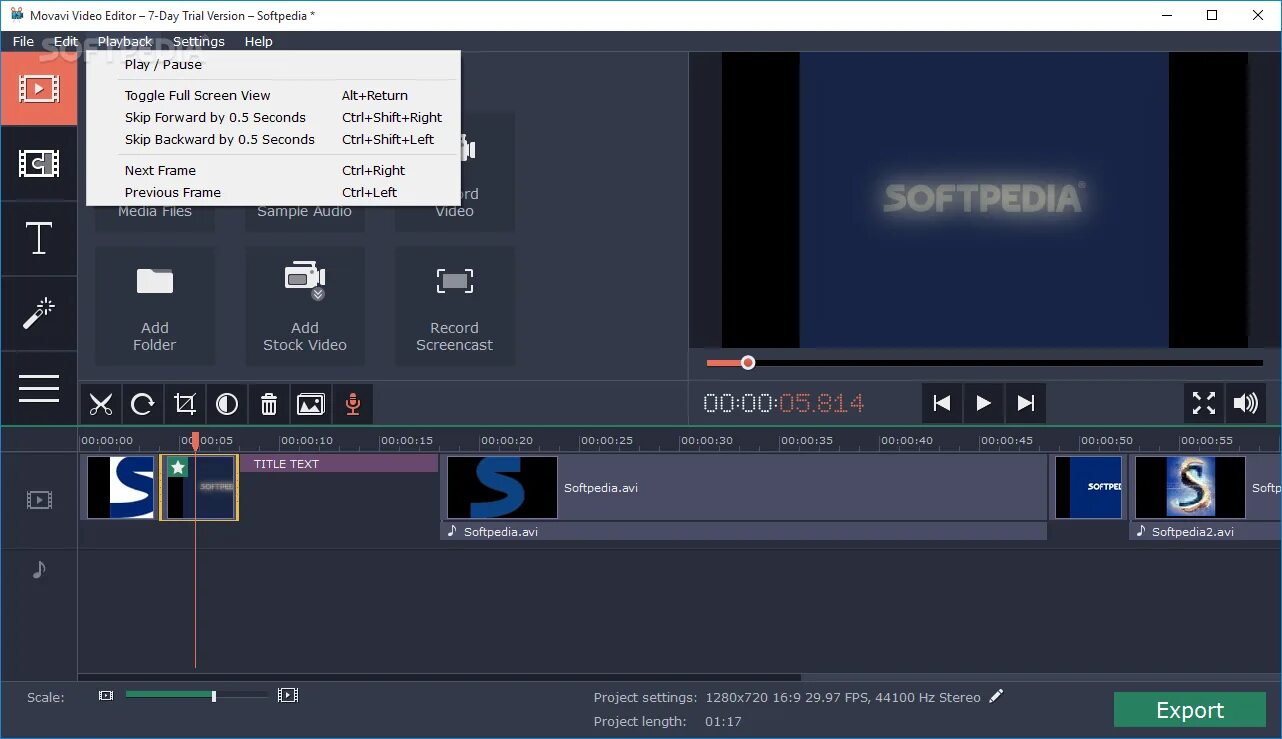Select the Softpedia.avi video clip
The image size is (1282, 739).
[745, 487]
